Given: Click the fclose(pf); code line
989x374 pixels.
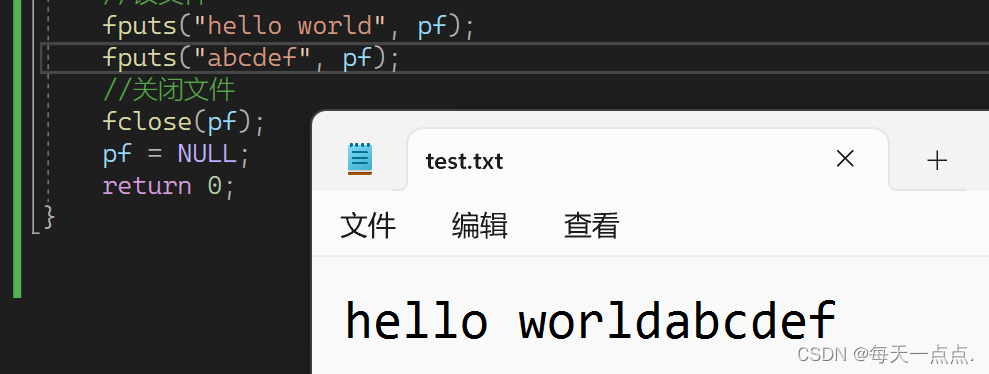Looking at the screenshot, I should tap(184, 122).
